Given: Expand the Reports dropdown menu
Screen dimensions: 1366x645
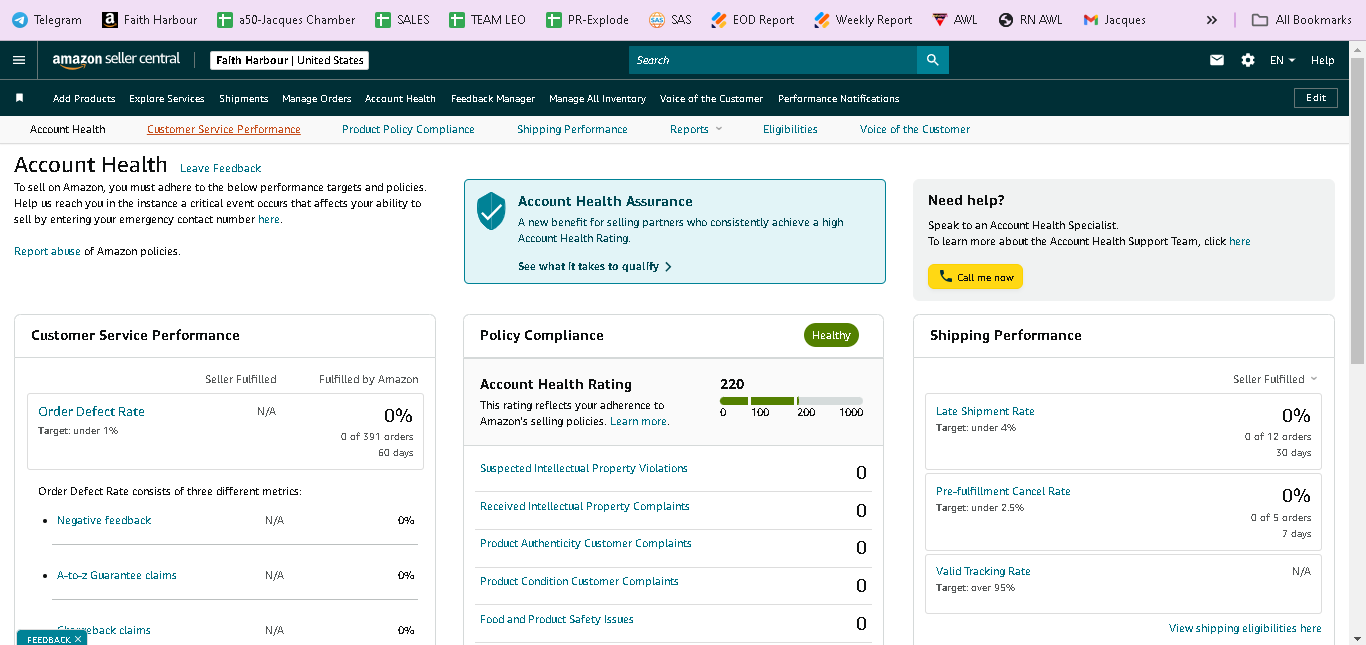Looking at the screenshot, I should (x=695, y=129).
